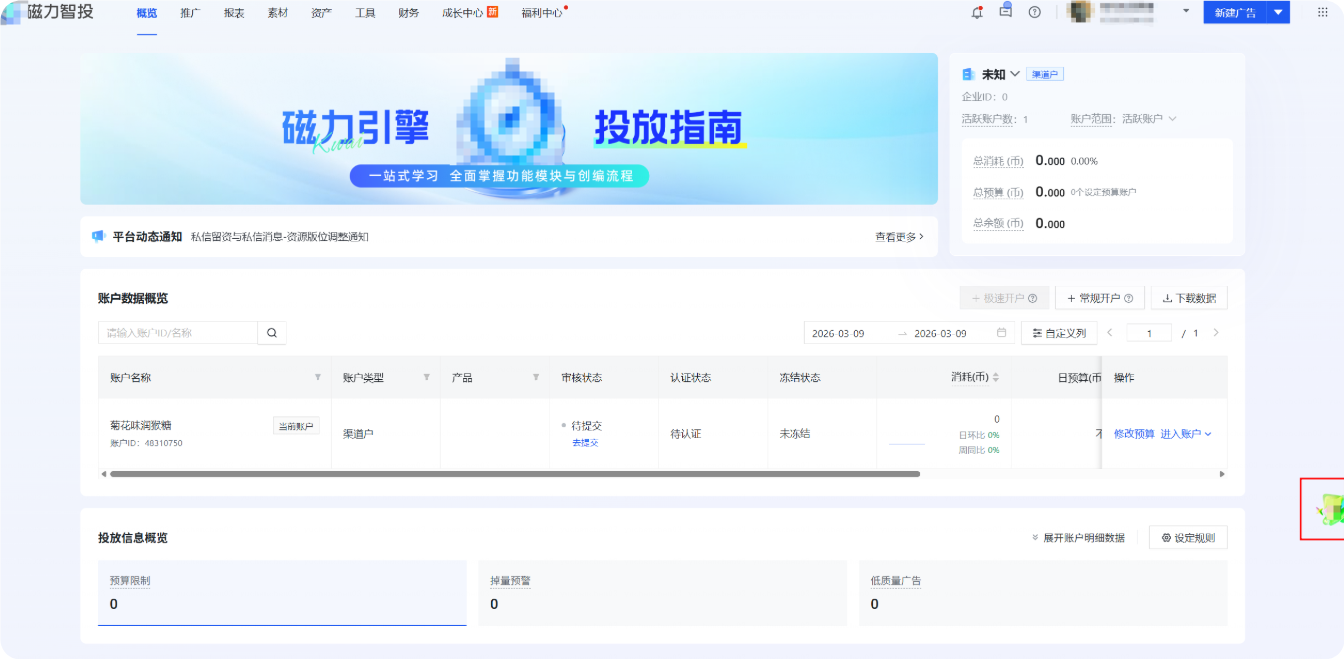Click the 修改预算 link
This screenshot has height=659, width=1344.
(1134, 434)
